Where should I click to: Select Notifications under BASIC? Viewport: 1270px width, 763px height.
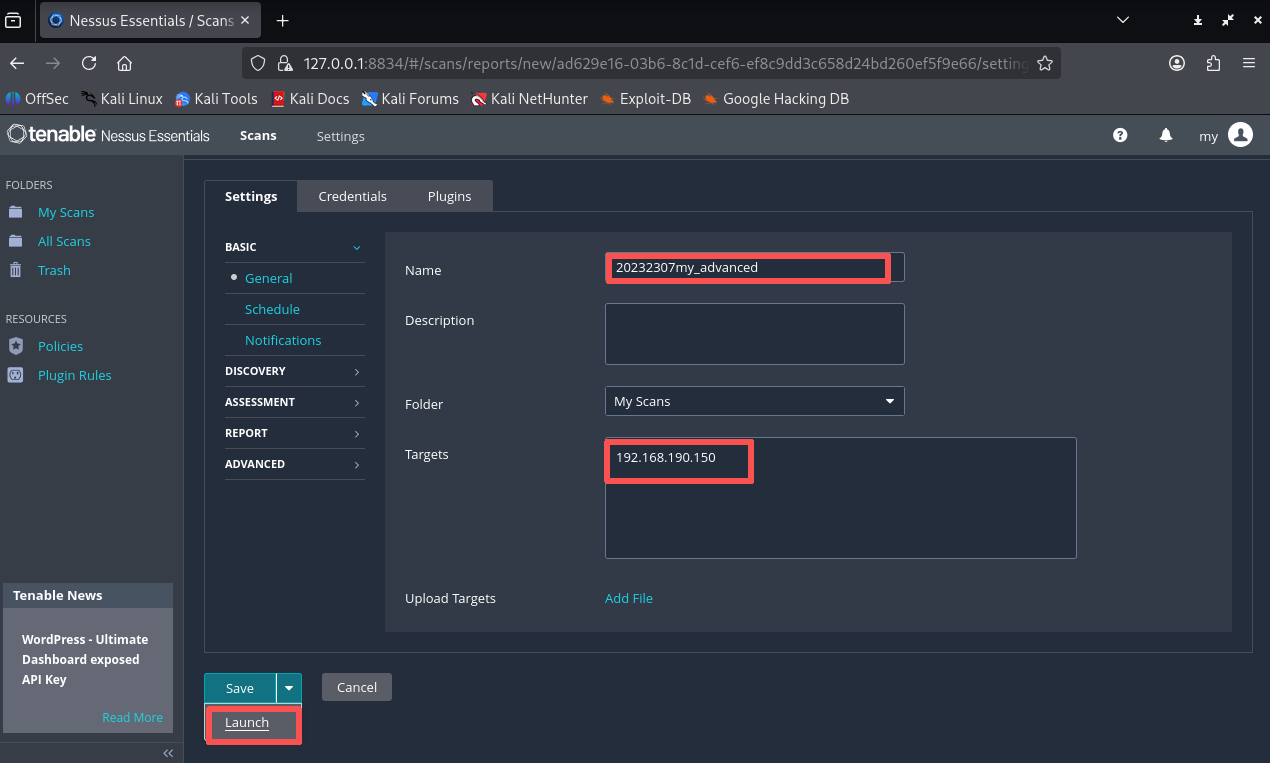283,340
